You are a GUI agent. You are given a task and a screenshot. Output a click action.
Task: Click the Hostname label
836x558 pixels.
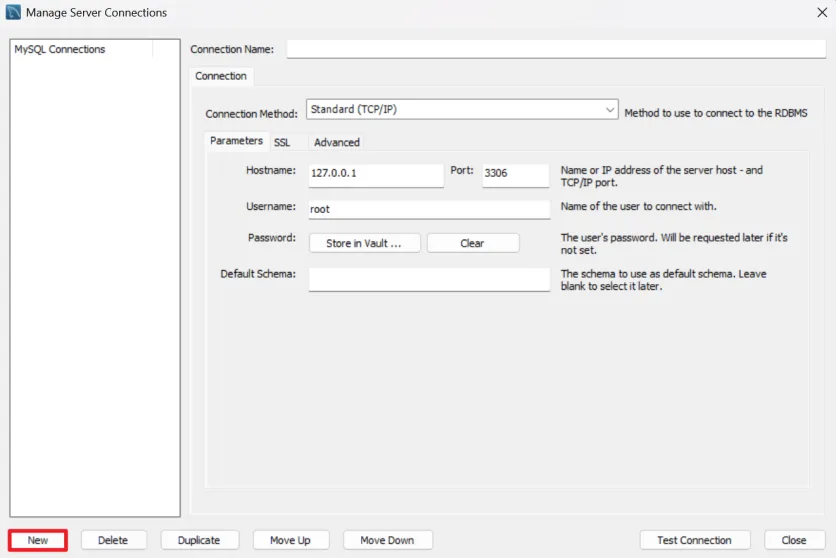tap(271, 170)
